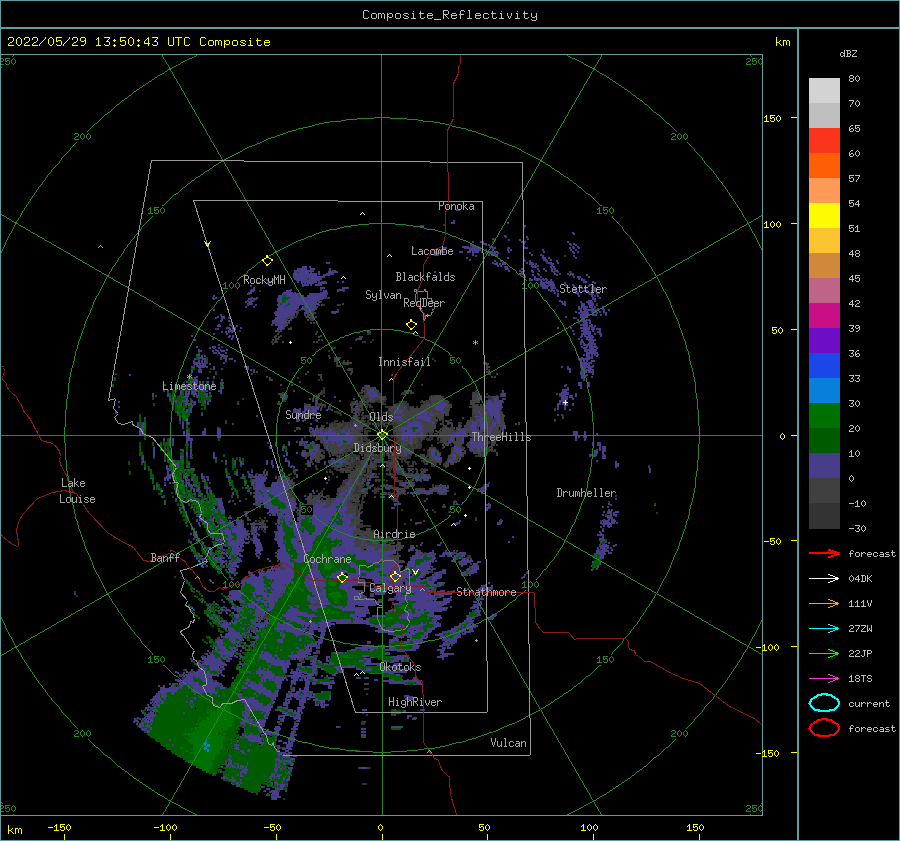Pick the bright yellow 51-54 dBZ swatch
Screen dimensions: 900x841
tap(824, 216)
